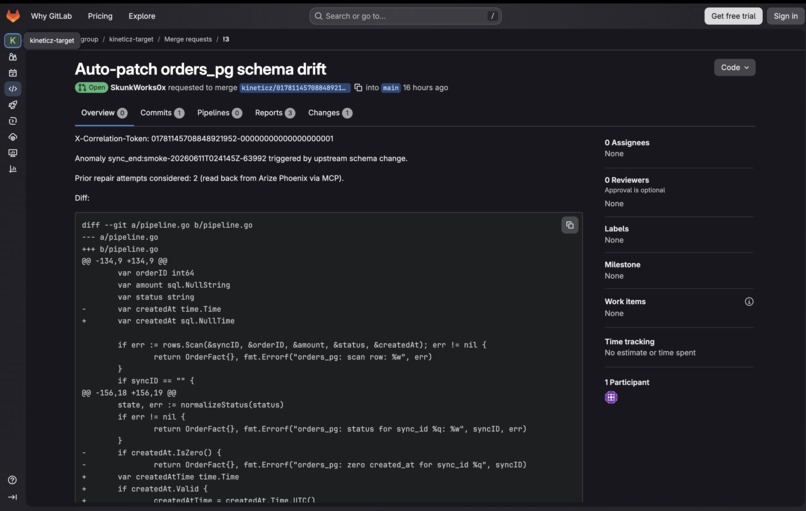Click the Prior repair attempts considered line
This screenshot has width=806, height=511.
[x=209, y=178]
